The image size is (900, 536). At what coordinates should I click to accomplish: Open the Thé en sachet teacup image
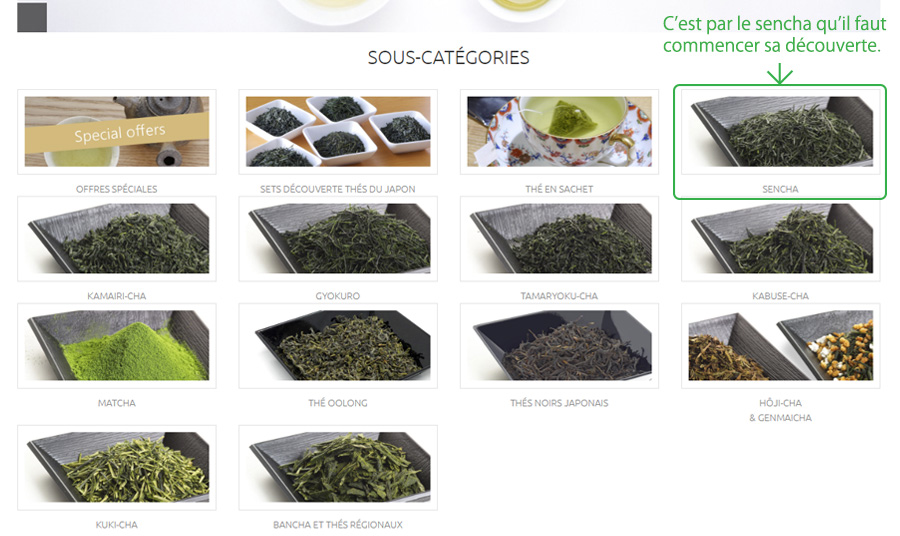(559, 131)
